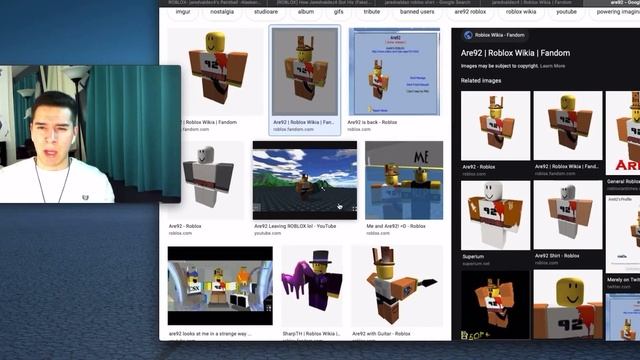Viewport: 640px width, 360px height.
Task: Select the tribute suggestion chip
Action: [x=371, y=12]
